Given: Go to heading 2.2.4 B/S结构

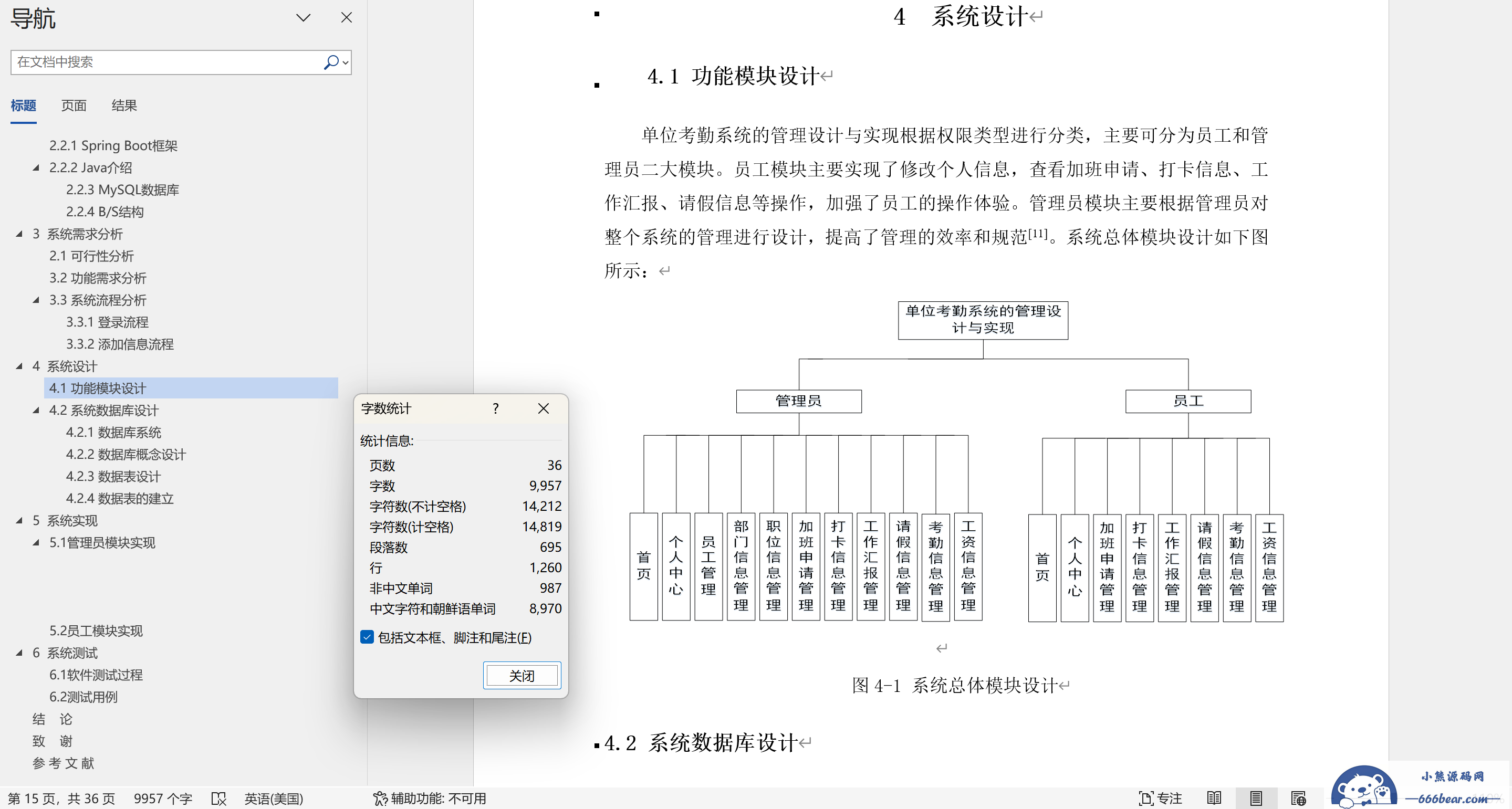Looking at the screenshot, I should (105, 212).
